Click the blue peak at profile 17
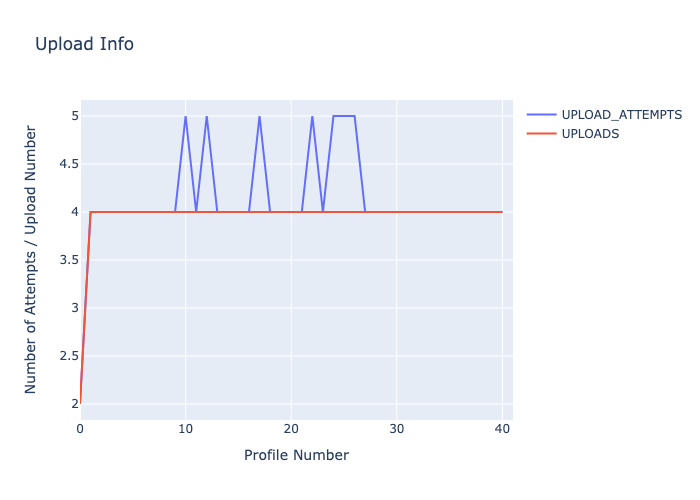 pyautogui.click(x=259, y=116)
